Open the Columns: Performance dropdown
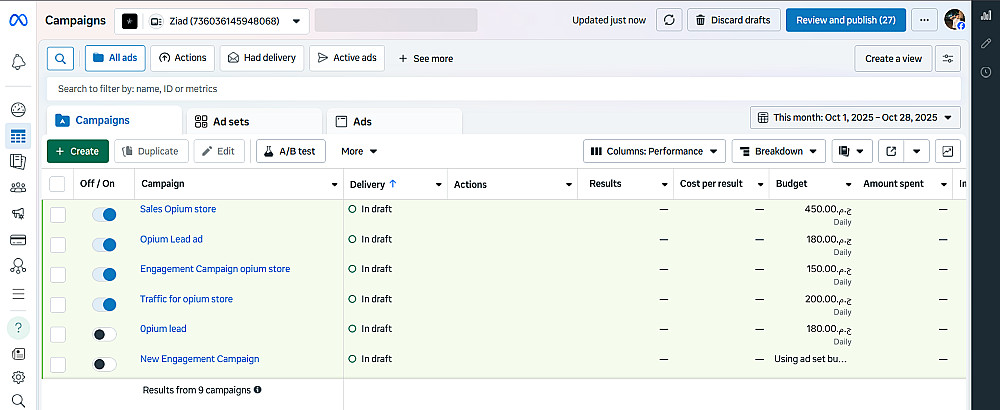The image size is (1000, 410). coord(654,151)
